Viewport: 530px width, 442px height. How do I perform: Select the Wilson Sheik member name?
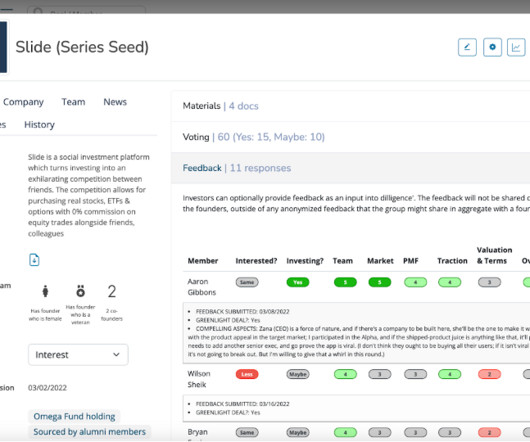click(199, 379)
